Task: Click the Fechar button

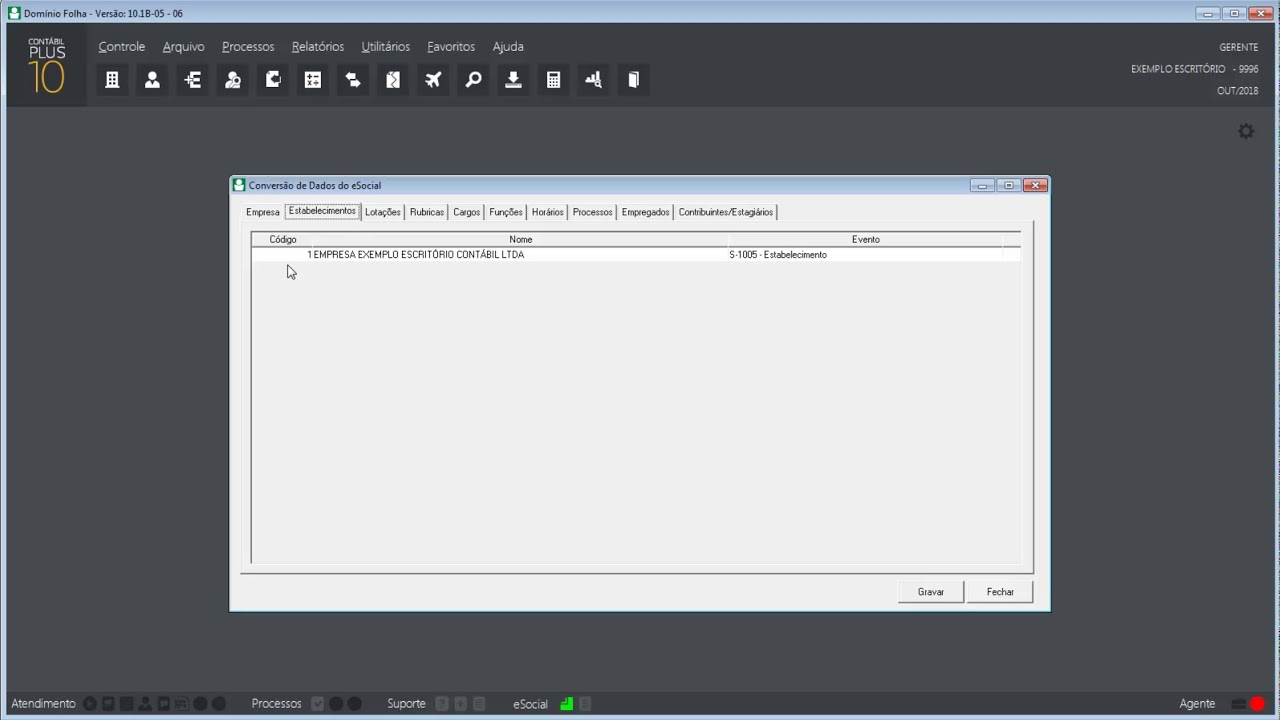Action: [x=1000, y=592]
